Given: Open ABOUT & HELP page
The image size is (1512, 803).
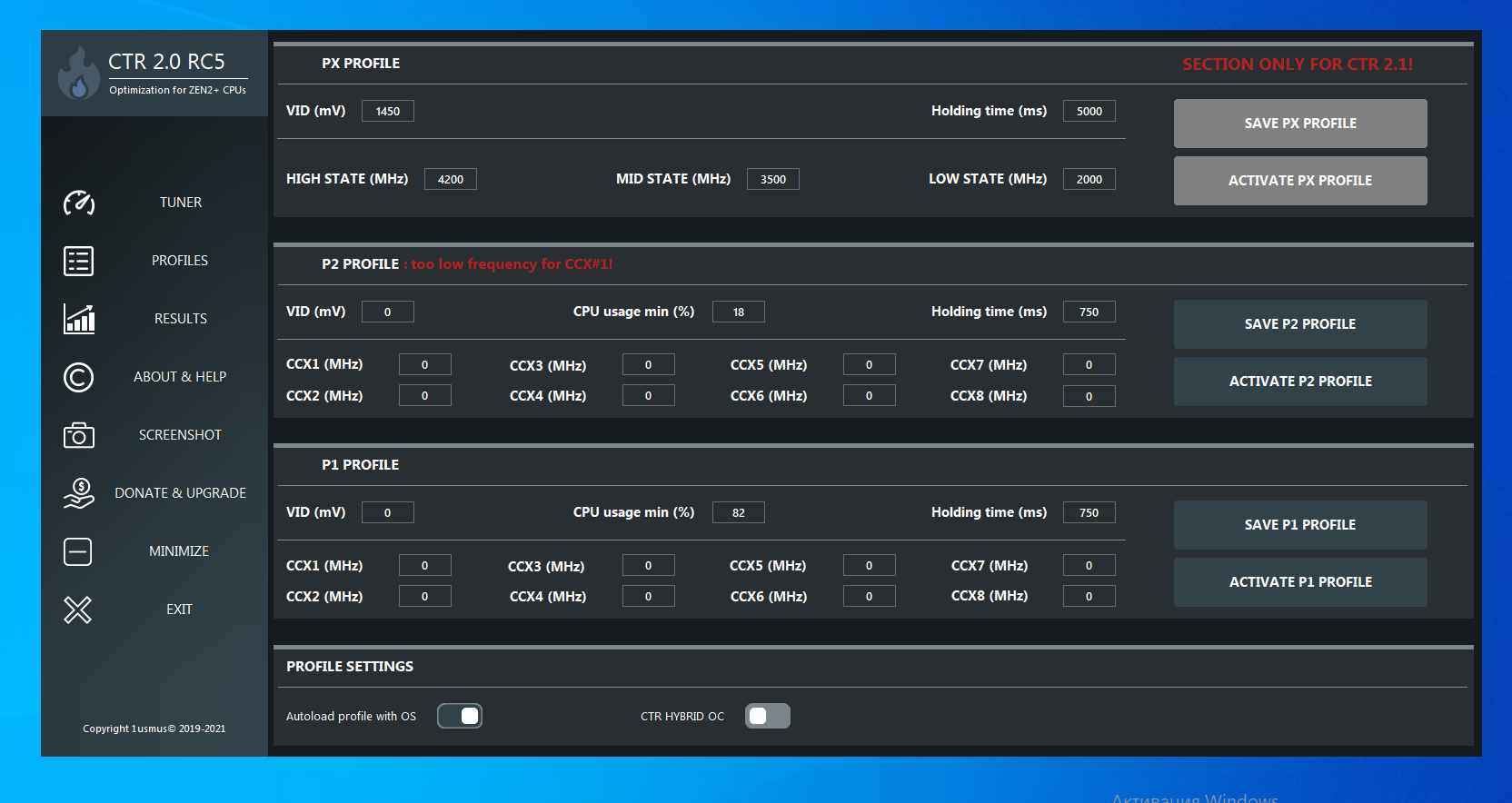Looking at the screenshot, I should [180, 377].
